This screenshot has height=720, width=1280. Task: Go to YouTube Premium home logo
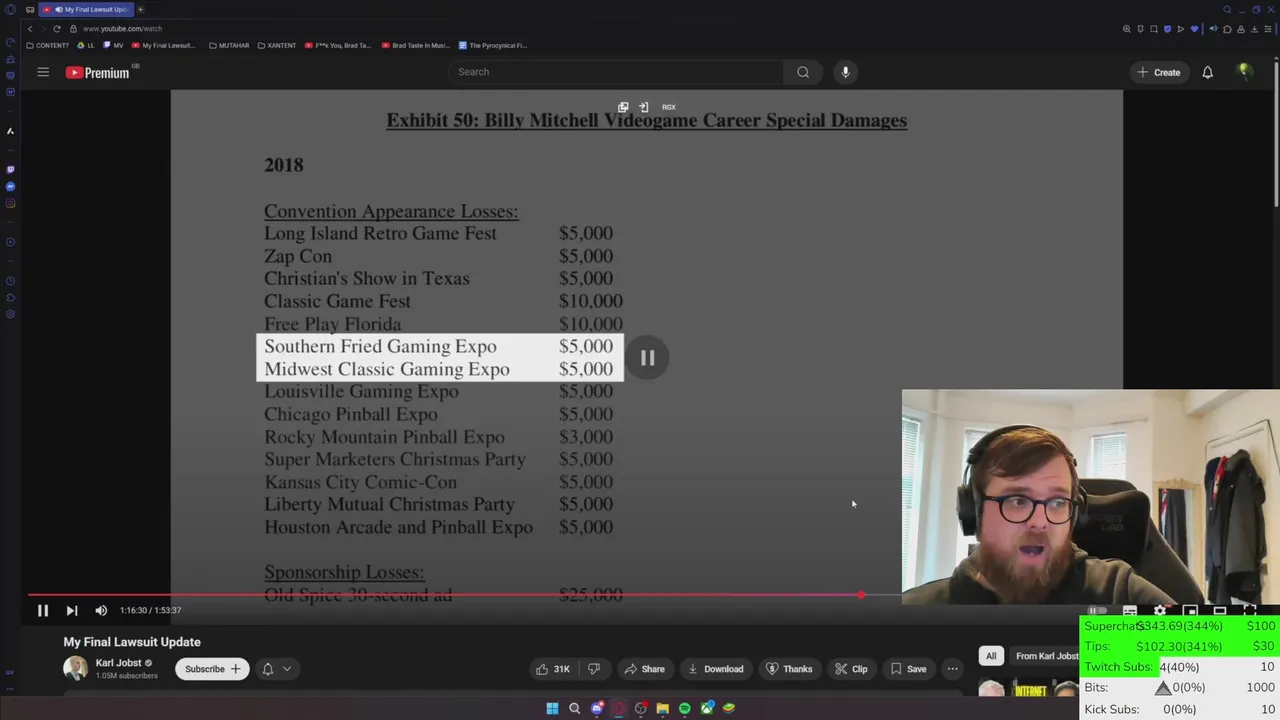(x=98, y=72)
